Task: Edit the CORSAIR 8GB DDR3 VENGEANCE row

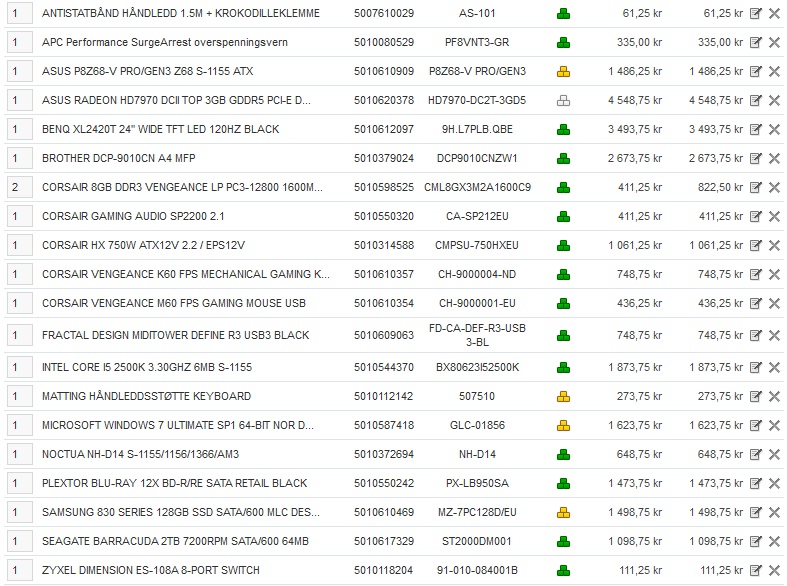Action: tap(755, 188)
